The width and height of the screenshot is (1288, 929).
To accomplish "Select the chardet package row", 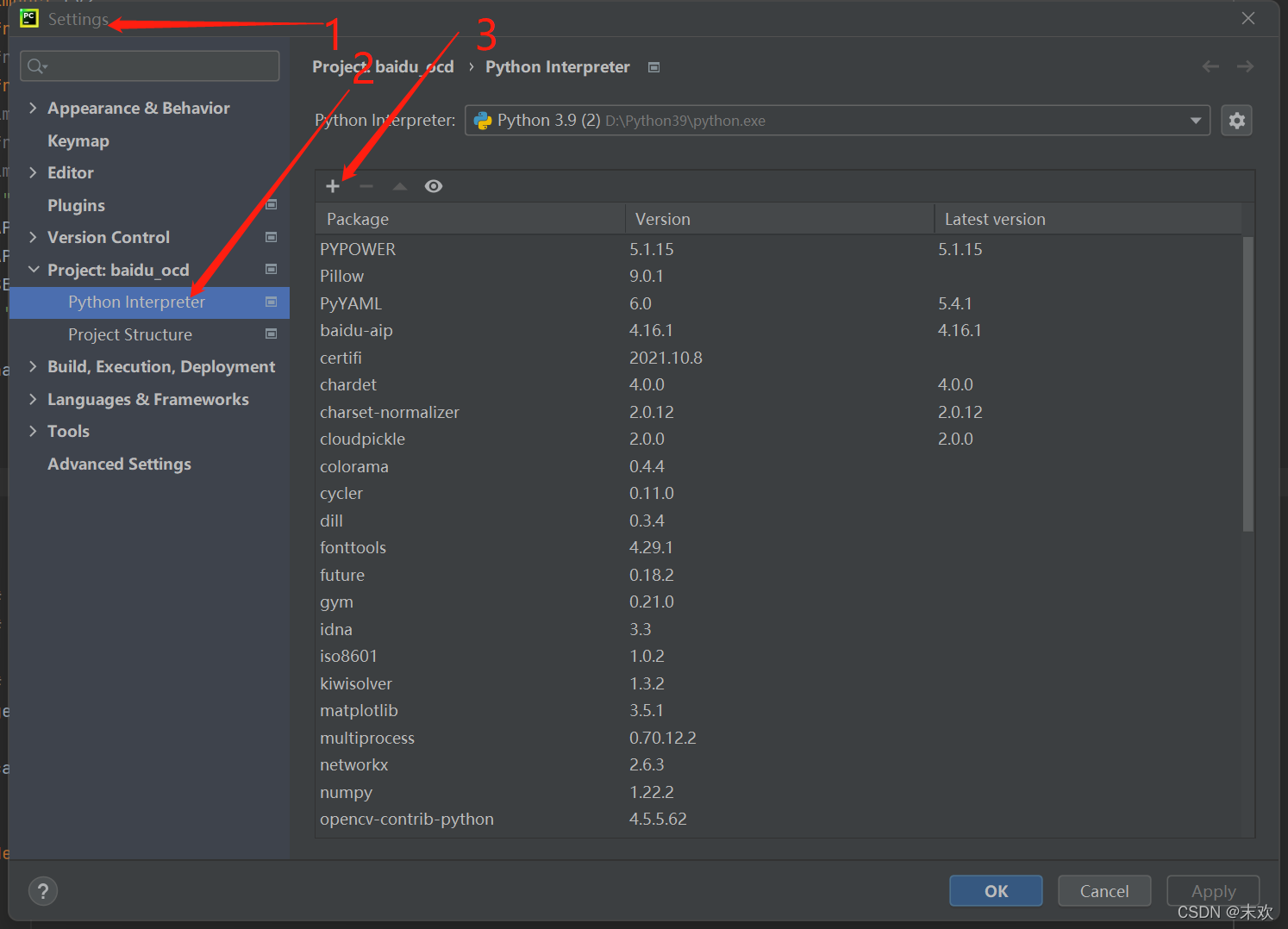I will [779, 384].
